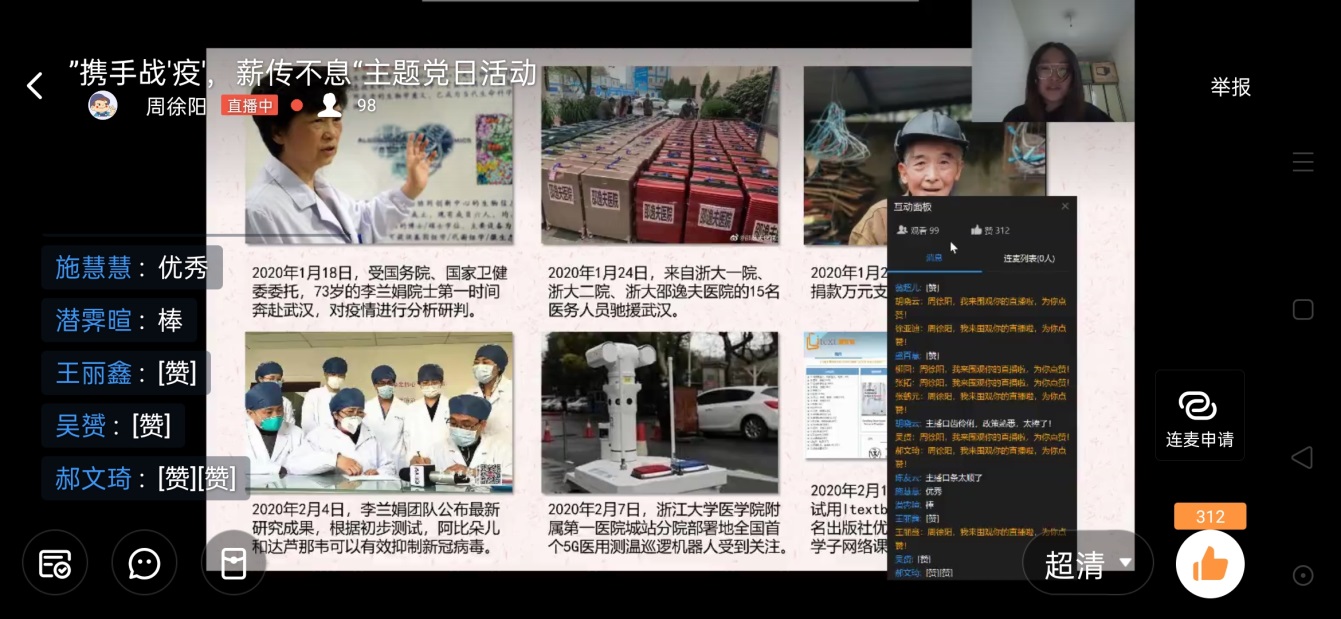Click 郝文琦's comment in chat overlay

(x=146, y=478)
